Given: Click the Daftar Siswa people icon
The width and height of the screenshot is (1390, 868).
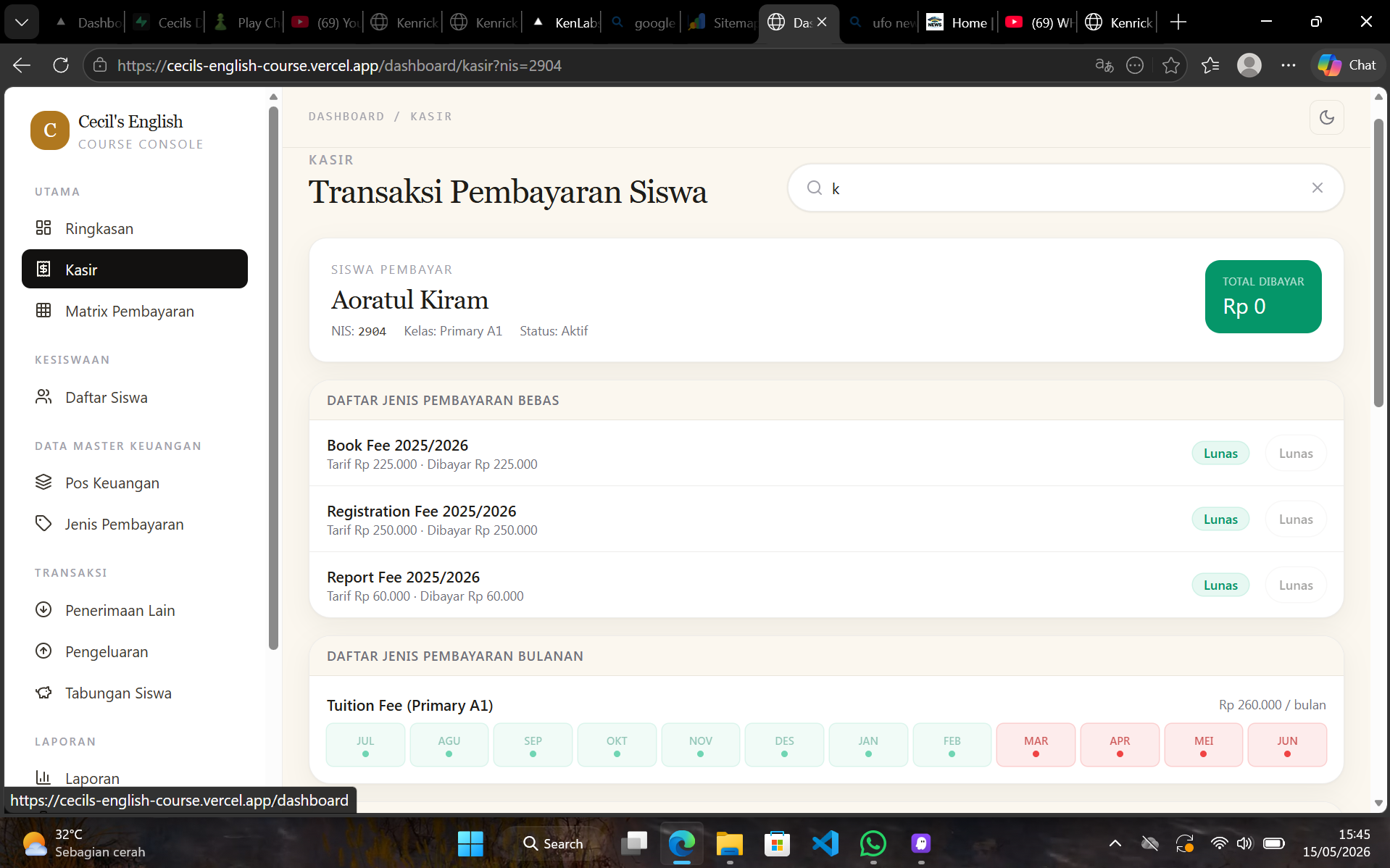Looking at the screenshot, I should pos(43,396).
